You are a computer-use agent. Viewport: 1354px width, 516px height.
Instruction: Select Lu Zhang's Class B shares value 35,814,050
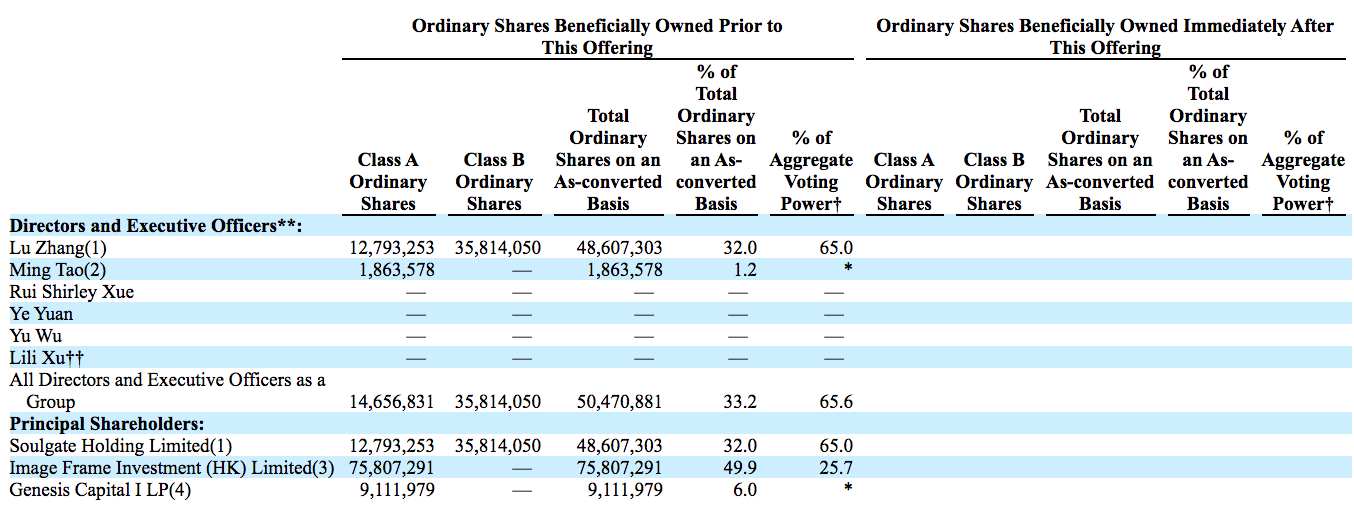click(x=498, y=248)
